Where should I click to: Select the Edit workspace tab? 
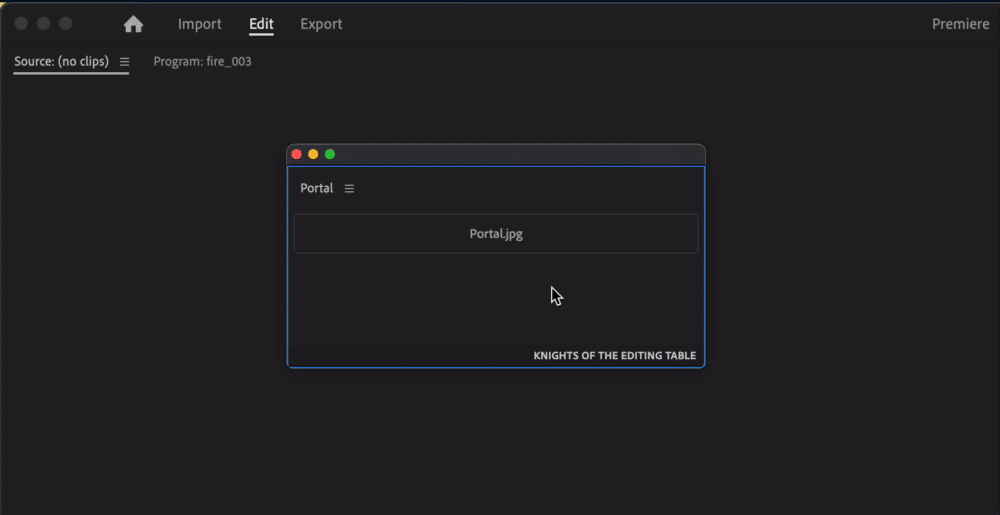(x=261, y=24)
